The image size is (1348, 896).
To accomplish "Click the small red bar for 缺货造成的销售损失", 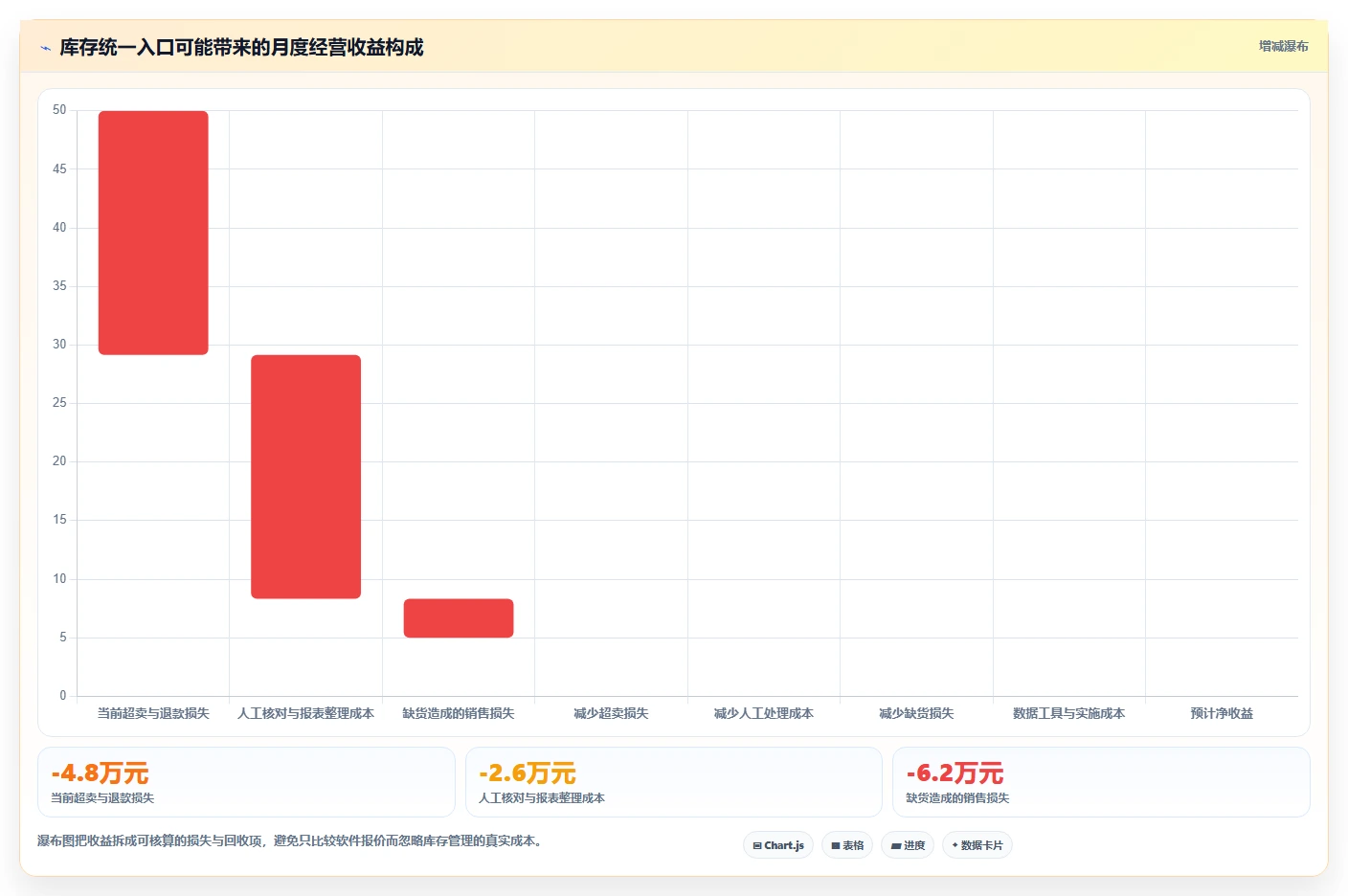I will coord(459,618).
